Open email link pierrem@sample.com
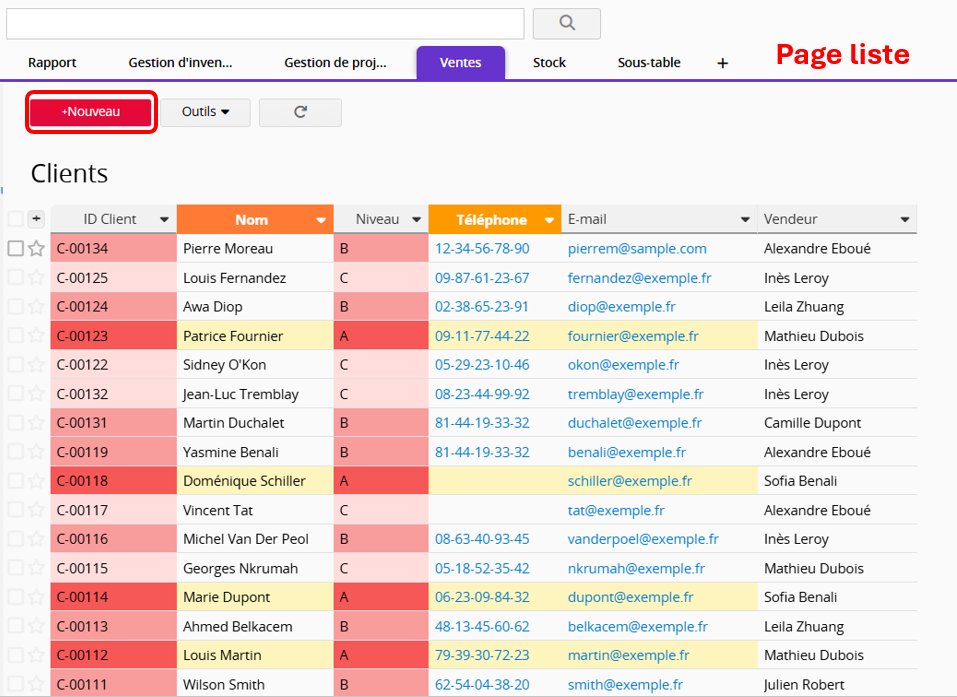The image size is (957, 697). [x=637, y=249]
